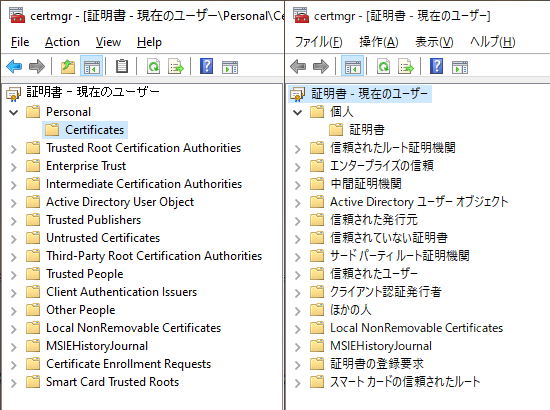
Task: Click the blue Back arrow in left window
Action: point(14,66)
